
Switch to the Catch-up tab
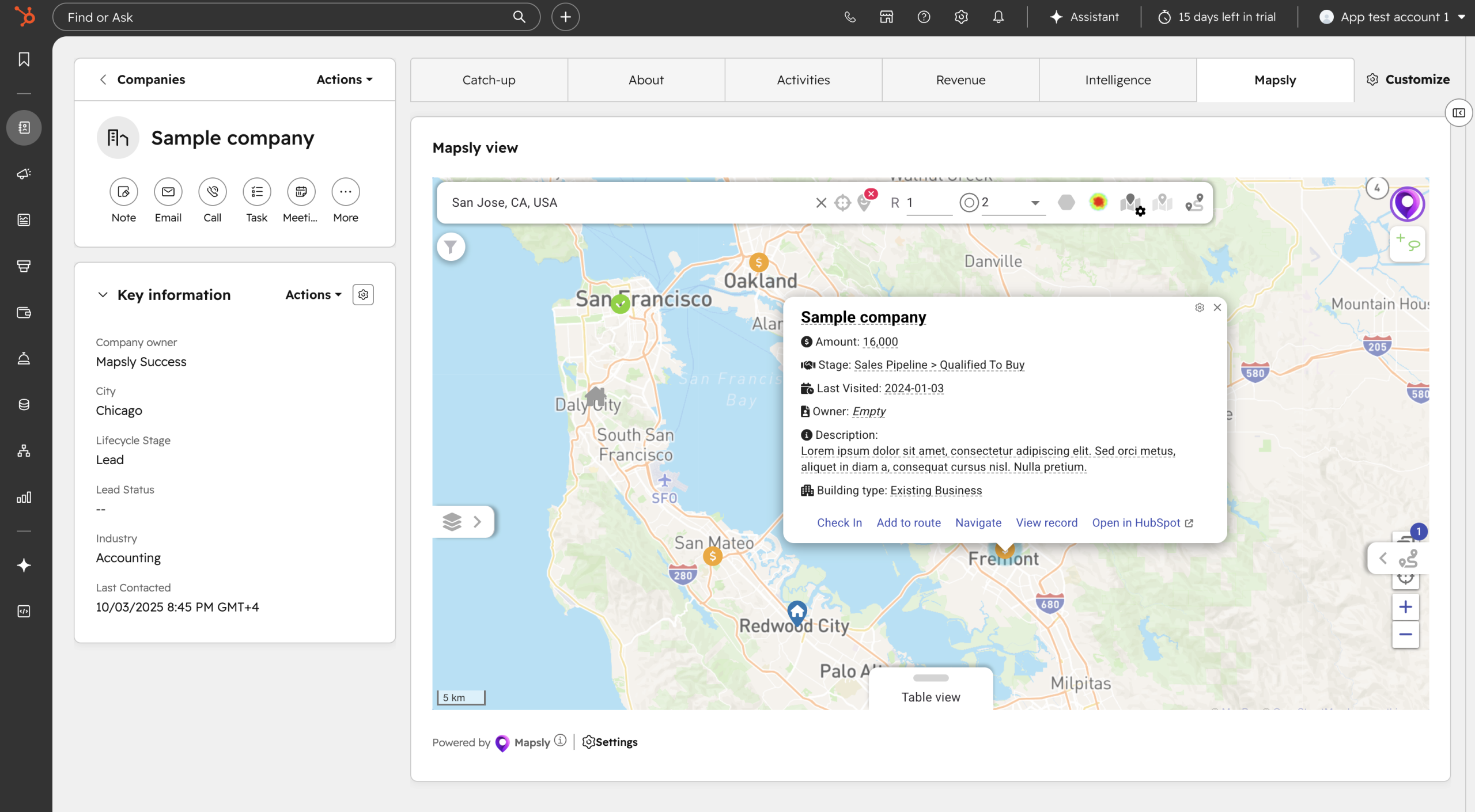click(x=489, y=80)
